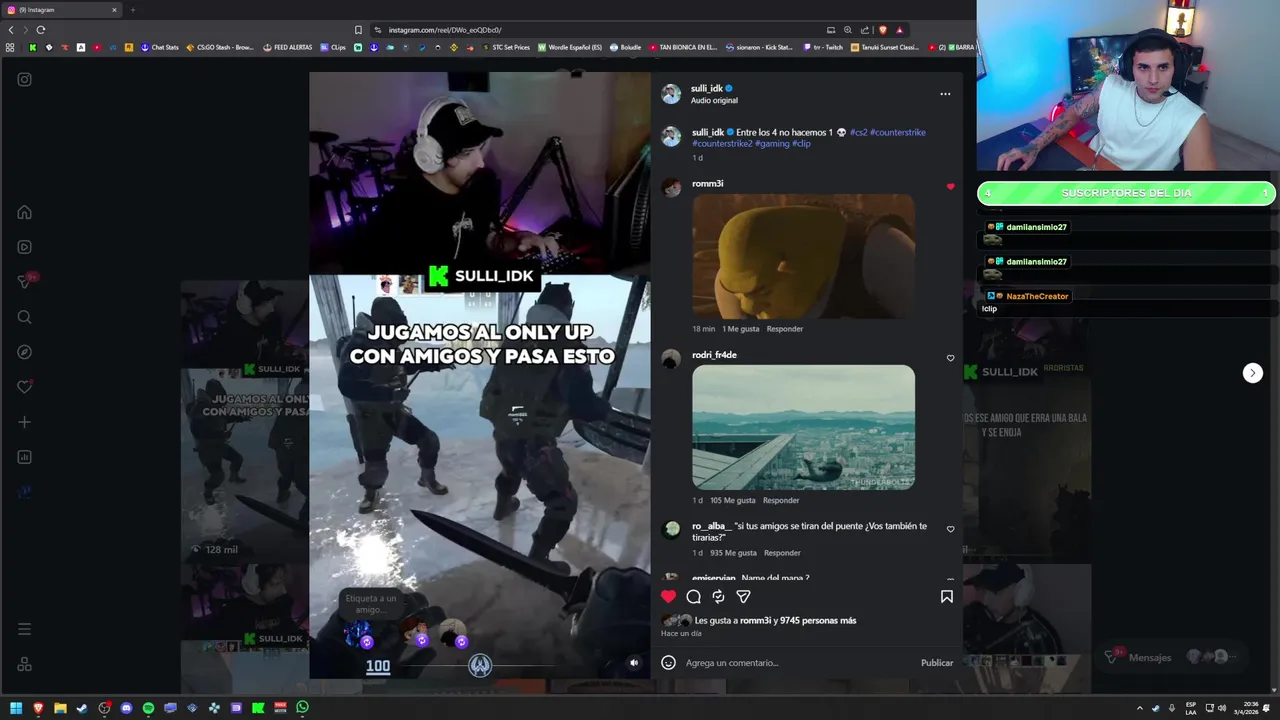Focus the Agrega un comentario field
Viewport: 1280px width, 720px height.
800,663
